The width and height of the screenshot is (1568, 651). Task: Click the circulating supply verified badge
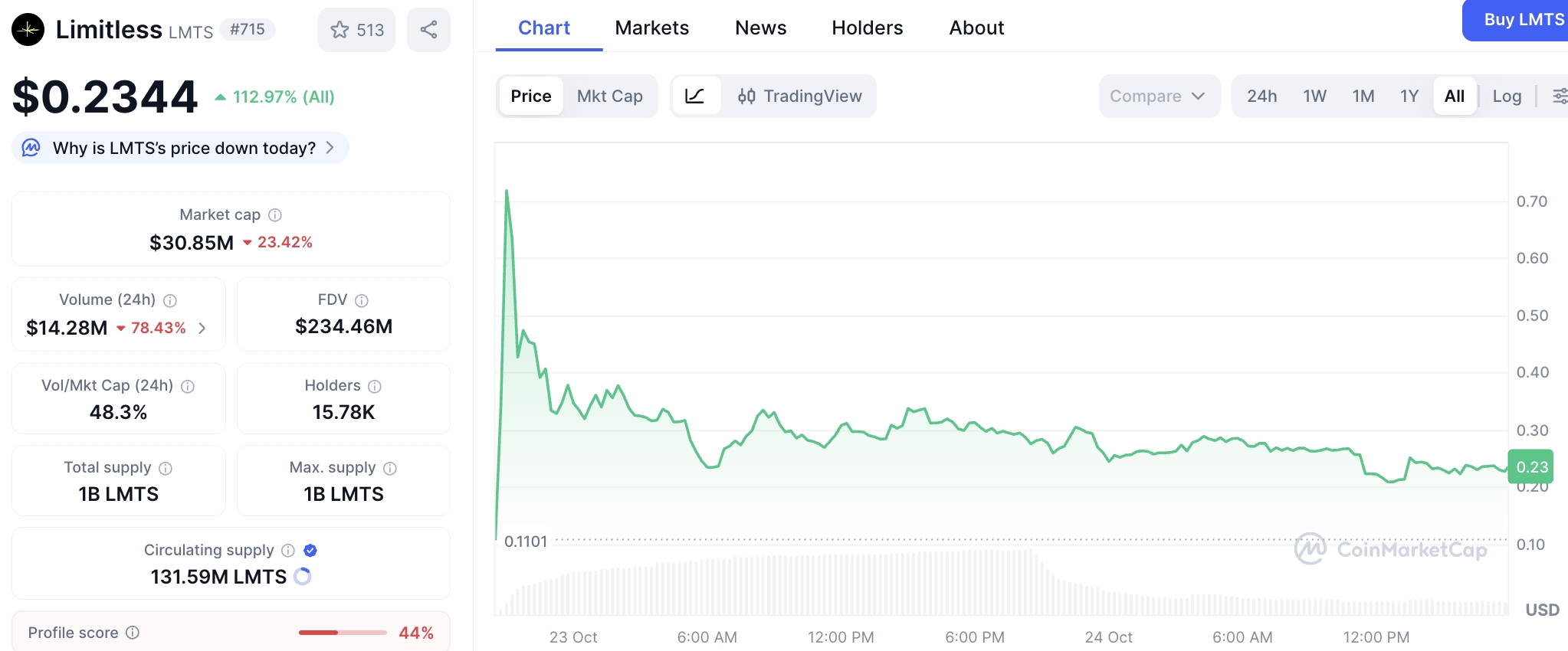[310, 550]
